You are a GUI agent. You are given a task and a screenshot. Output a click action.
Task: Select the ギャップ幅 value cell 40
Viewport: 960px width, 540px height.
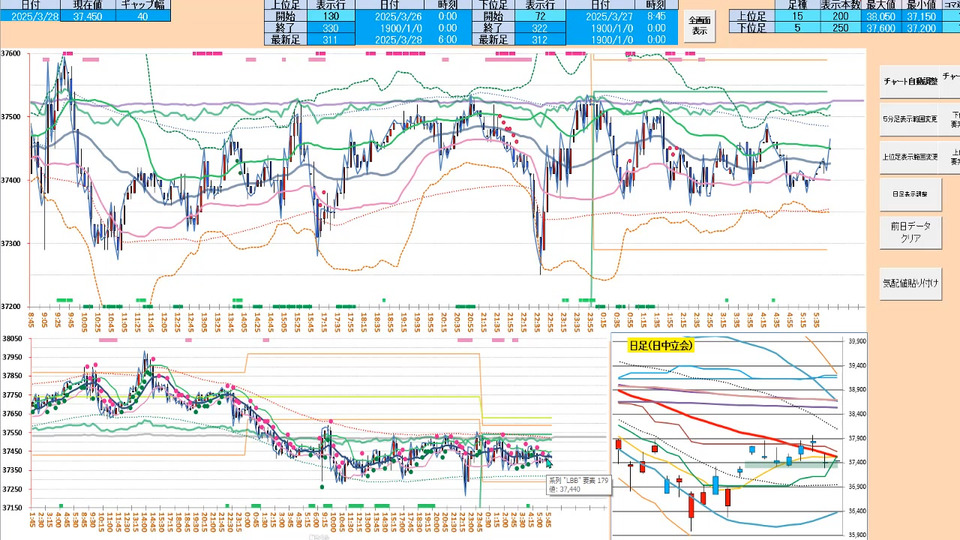(x=143, y=17)
